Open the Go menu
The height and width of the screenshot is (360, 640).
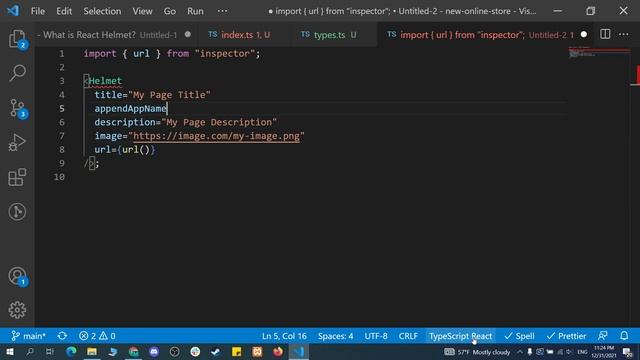coord(170,11)
